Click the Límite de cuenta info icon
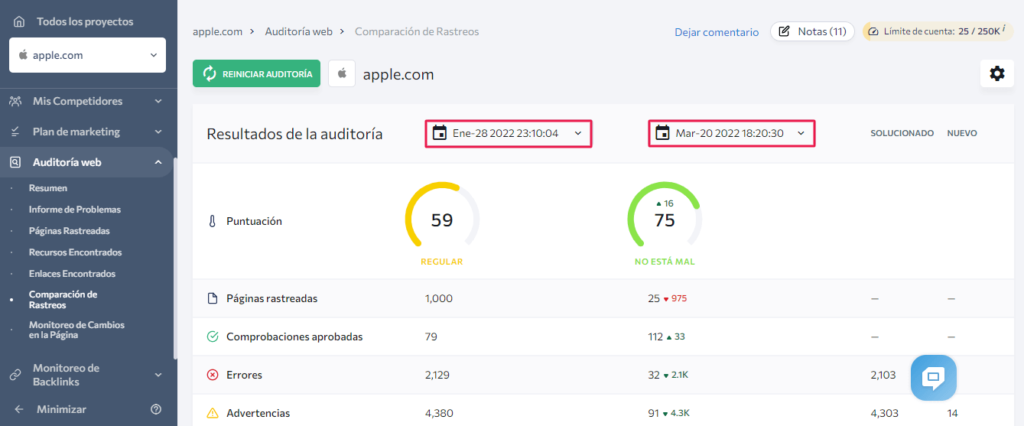 pyautogui.click(x=1006, y=30)
